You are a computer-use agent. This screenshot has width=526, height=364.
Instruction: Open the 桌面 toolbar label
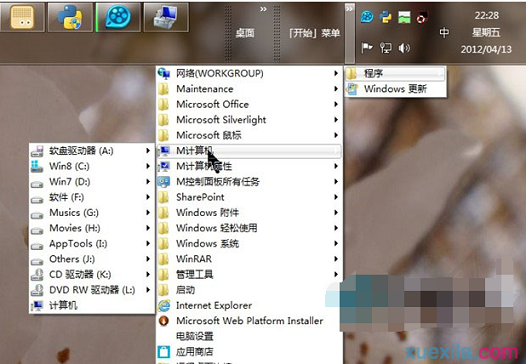245,33
